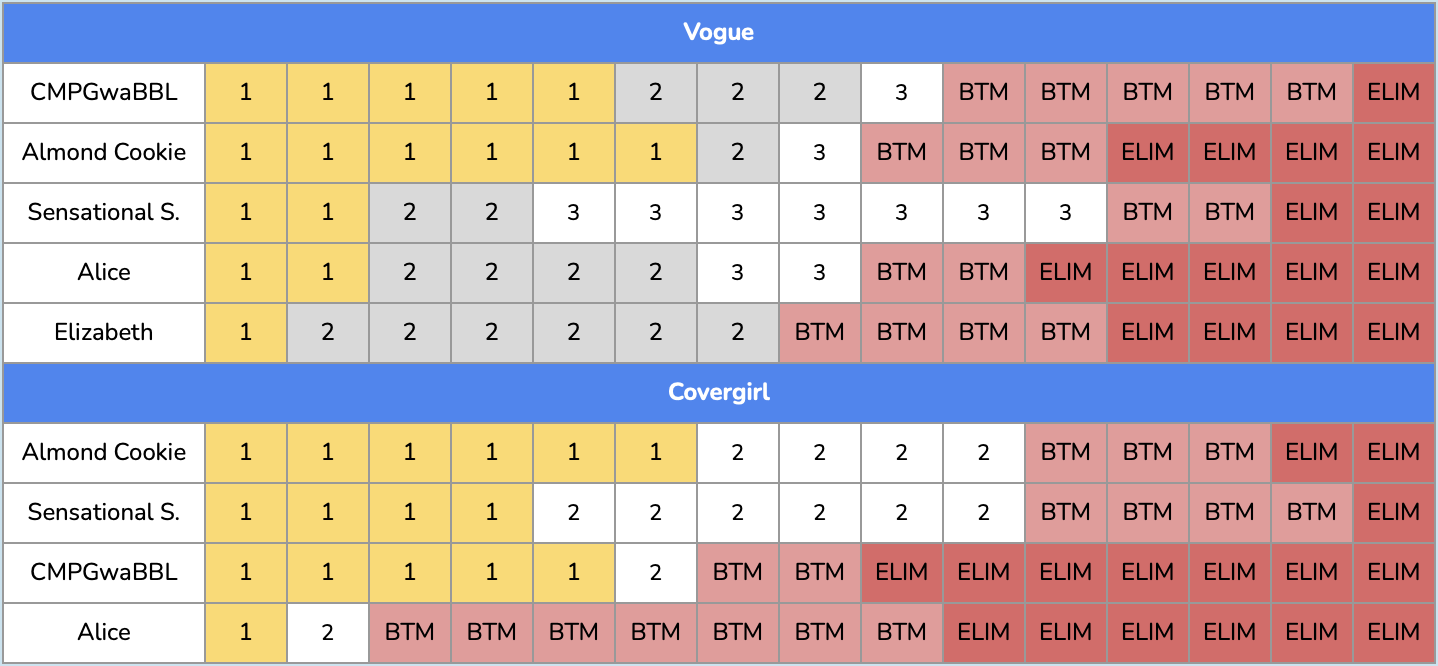Select the Covergirl section header
The width and height of the screenshot is (1438, 666).
pos(718,392)
